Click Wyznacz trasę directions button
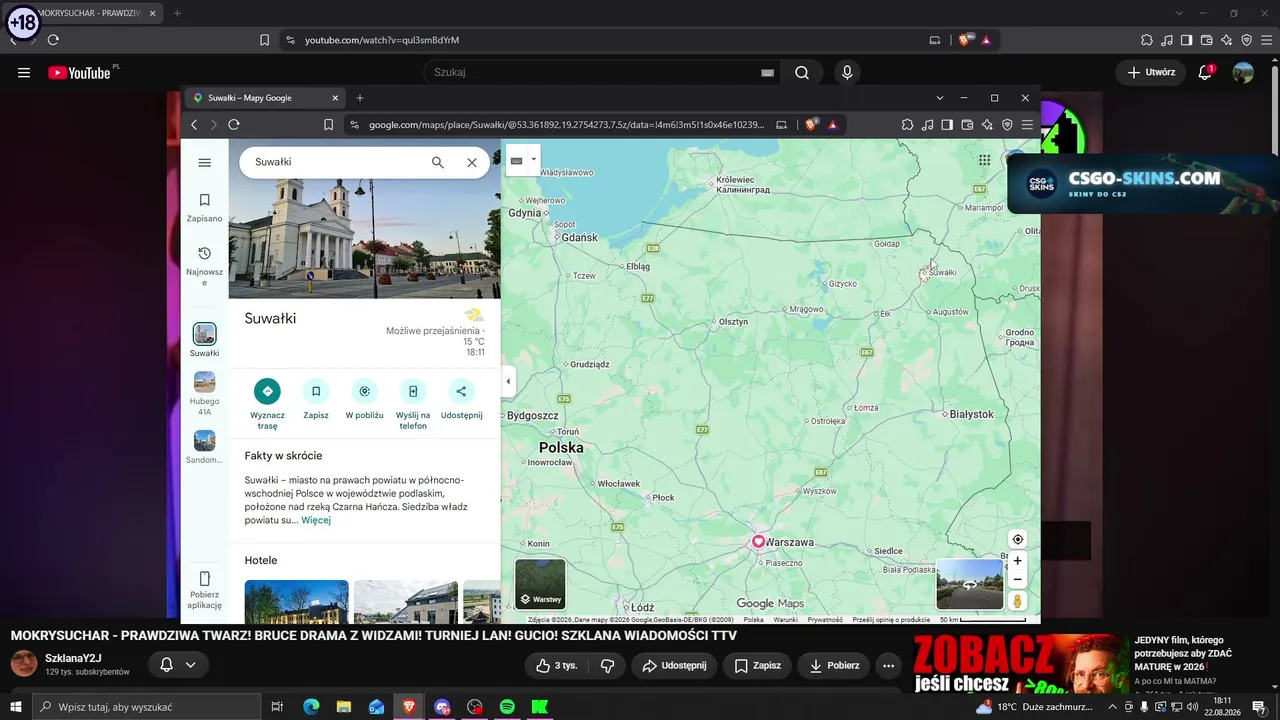 (267, 405)
